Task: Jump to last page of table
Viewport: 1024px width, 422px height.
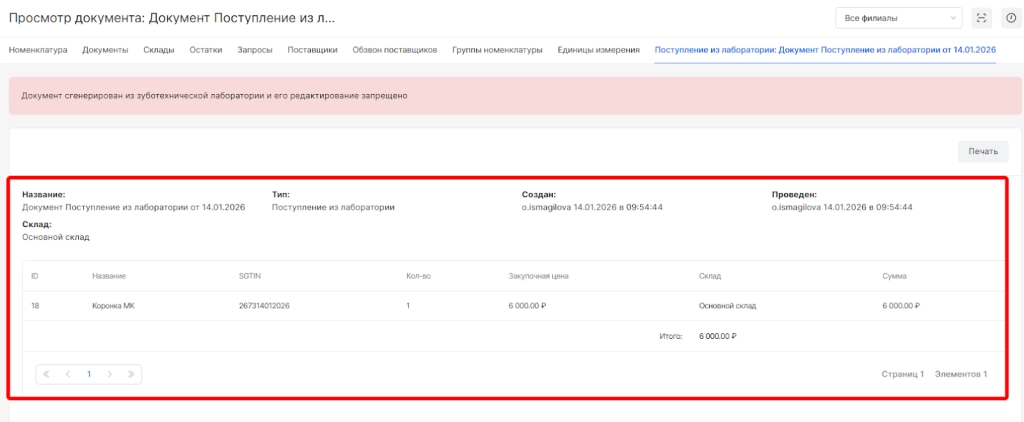Action: click(131, 374)
